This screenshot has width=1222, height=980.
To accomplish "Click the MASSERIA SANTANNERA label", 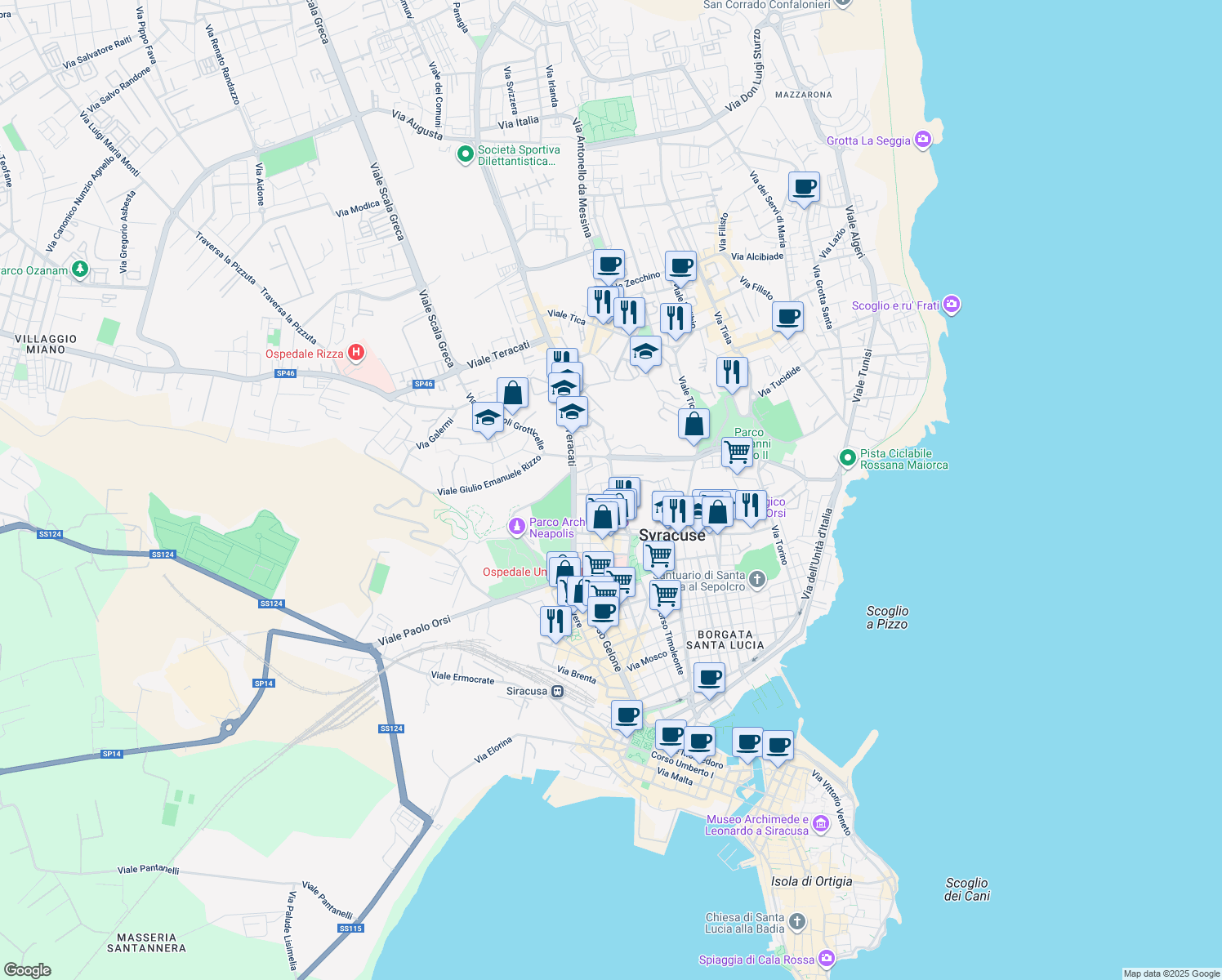I will 146,942.
